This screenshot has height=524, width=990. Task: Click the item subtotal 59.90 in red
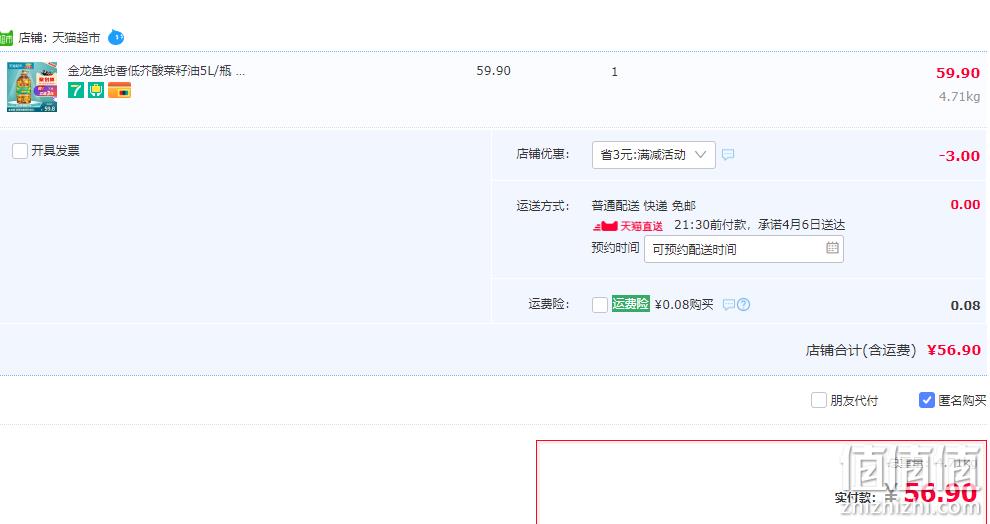[x=958, y=73]
